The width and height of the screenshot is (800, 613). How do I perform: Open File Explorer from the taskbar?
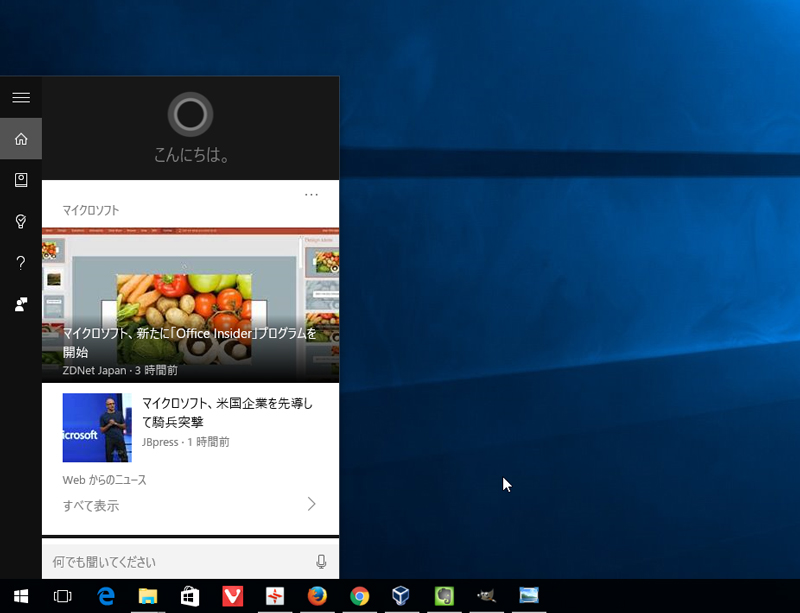[148, 596]
